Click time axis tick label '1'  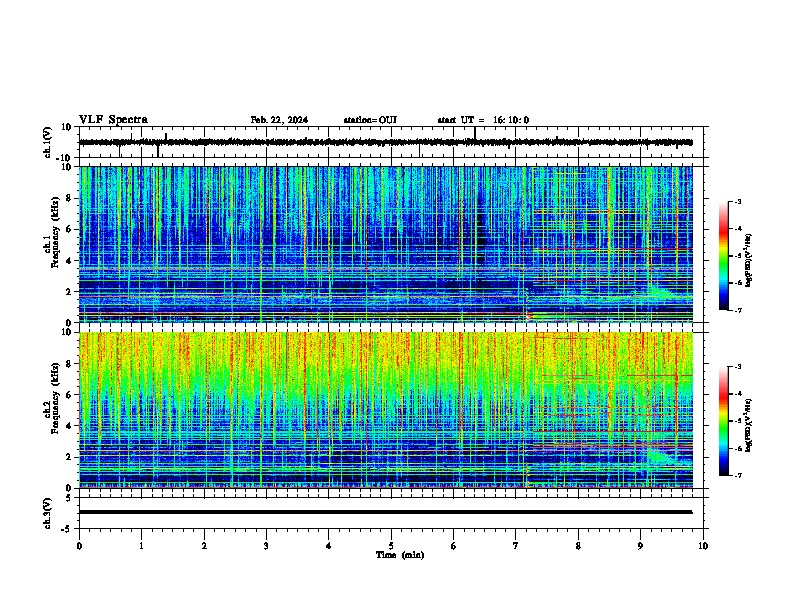point(141,546)
